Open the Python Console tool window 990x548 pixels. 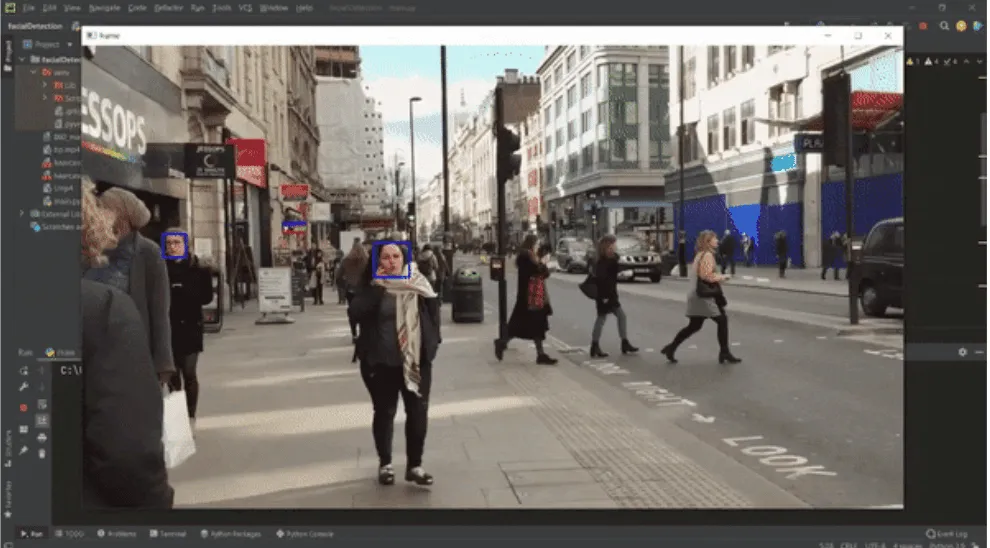tap(305, 534)
